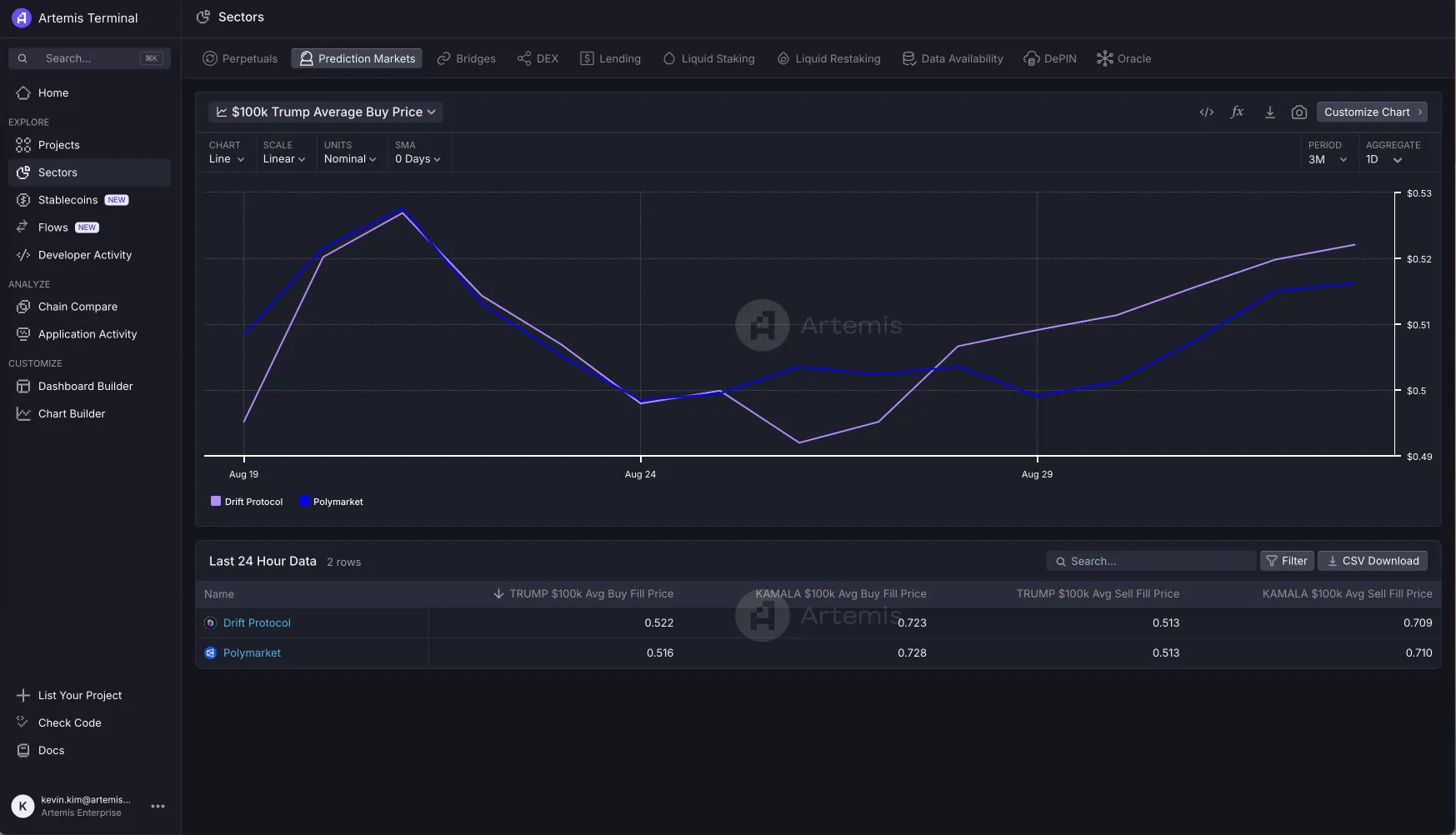The width and height of the screenshot is (1456, 835).
Task: Click the Application Activity icon
Action: tap(23, 334)
